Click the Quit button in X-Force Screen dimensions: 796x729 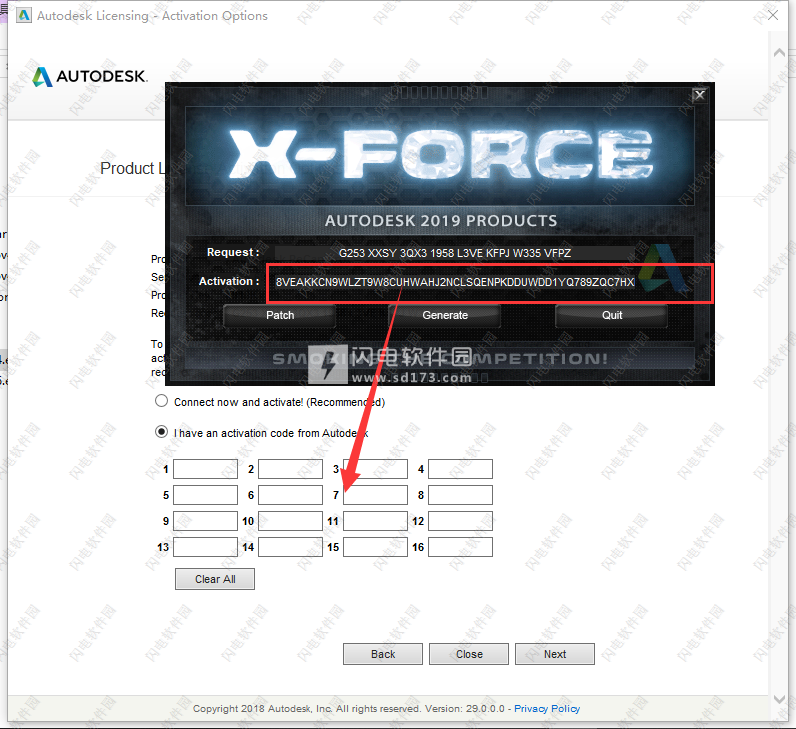point(612,315)
